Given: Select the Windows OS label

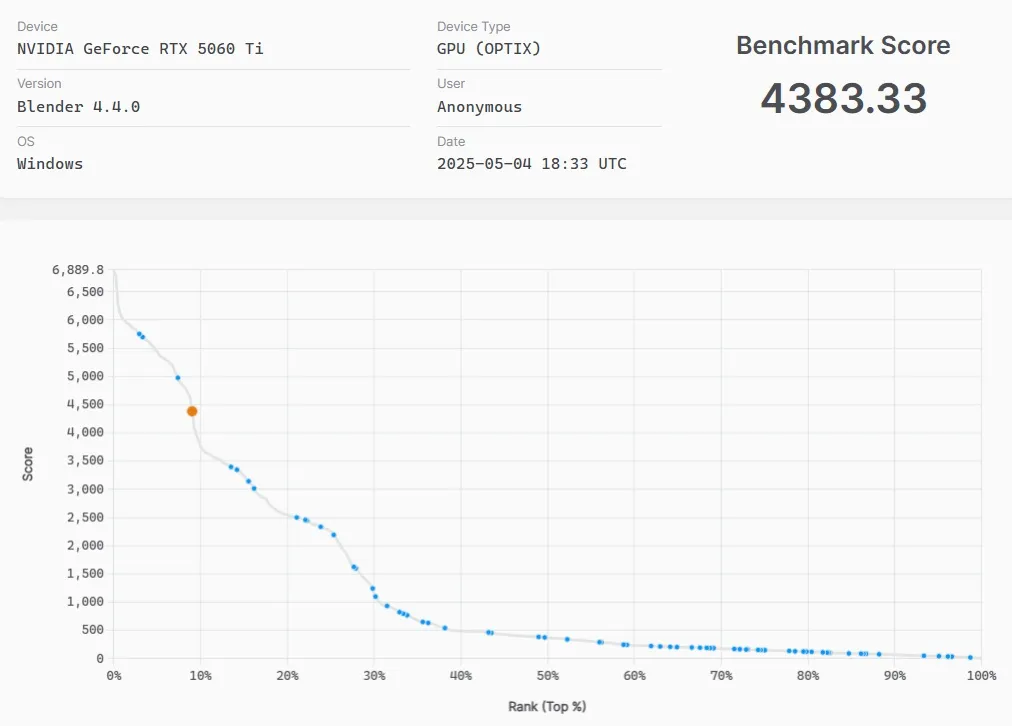Looking at the screenshot, I should [x=49, y=163].
